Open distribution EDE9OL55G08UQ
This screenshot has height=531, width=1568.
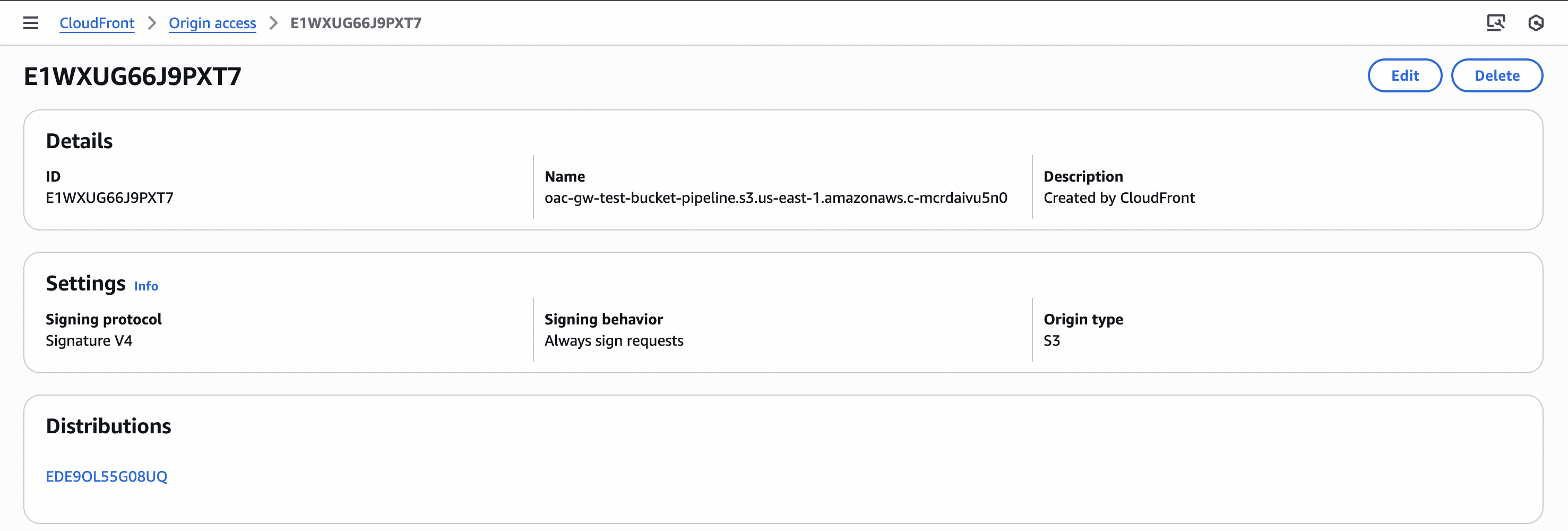click(x=107, y=476)
